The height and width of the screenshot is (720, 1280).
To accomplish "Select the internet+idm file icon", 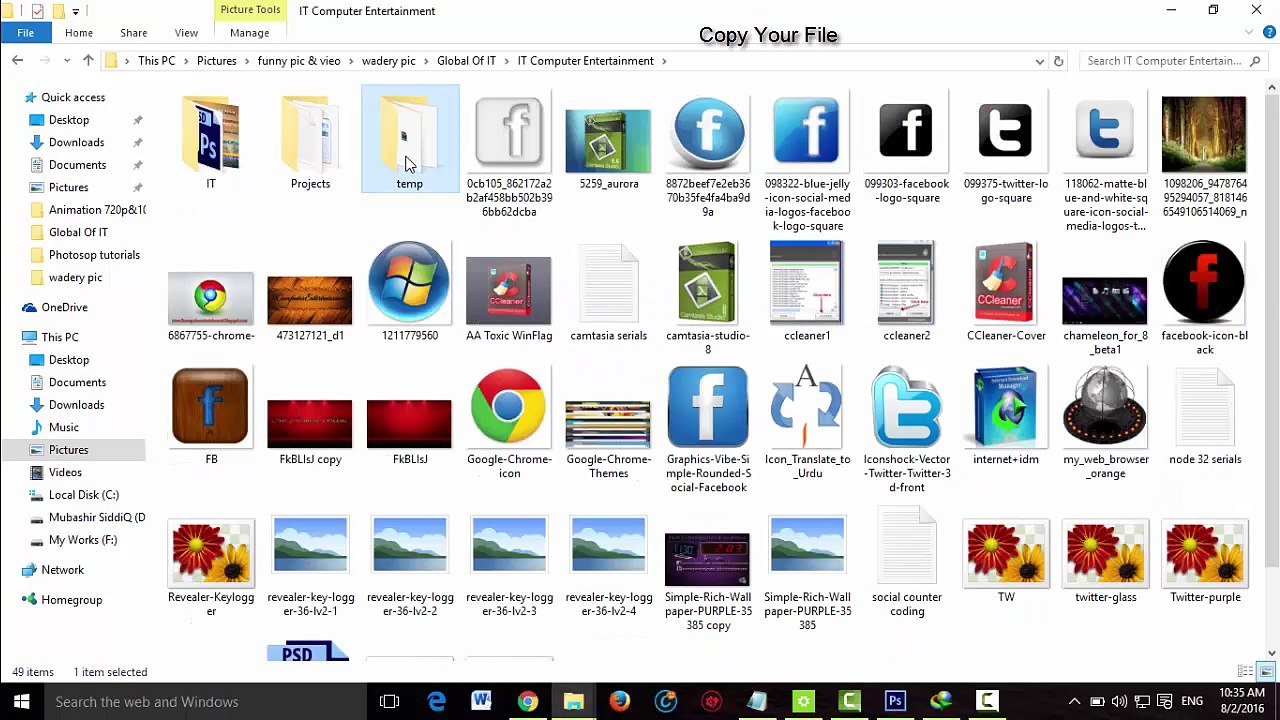I will coord(1006,407).
